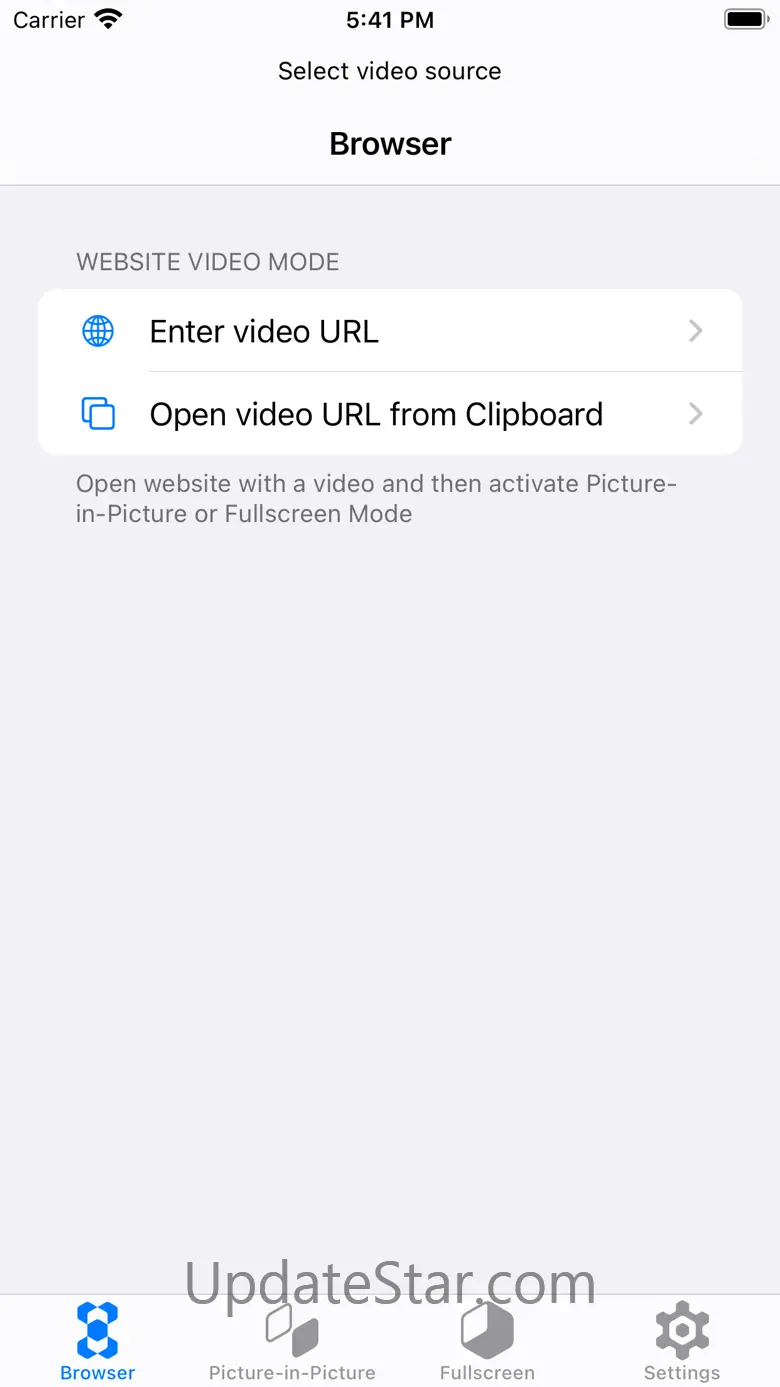Choose Enter video URL

click(x=390, y=331)
